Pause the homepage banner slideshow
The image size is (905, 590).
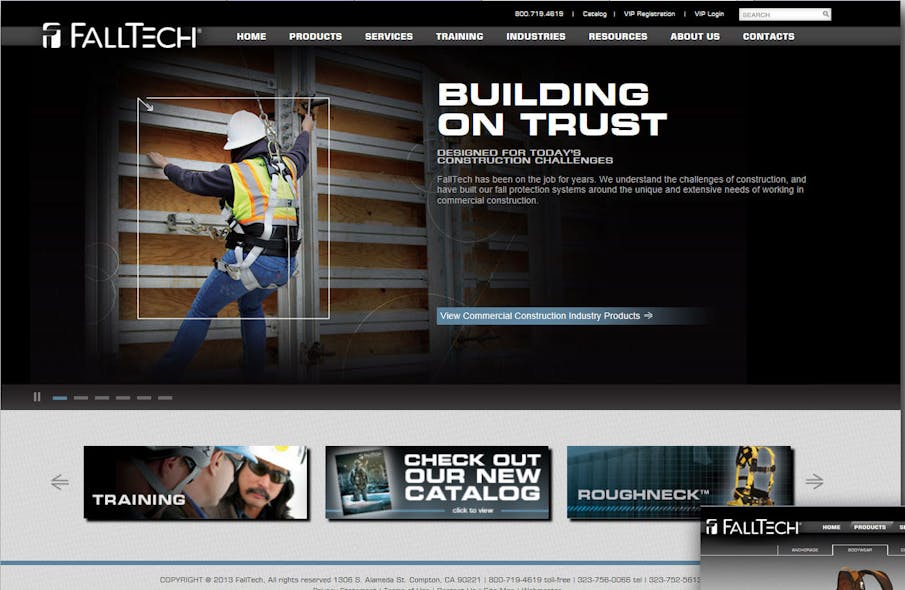[37, 397]
